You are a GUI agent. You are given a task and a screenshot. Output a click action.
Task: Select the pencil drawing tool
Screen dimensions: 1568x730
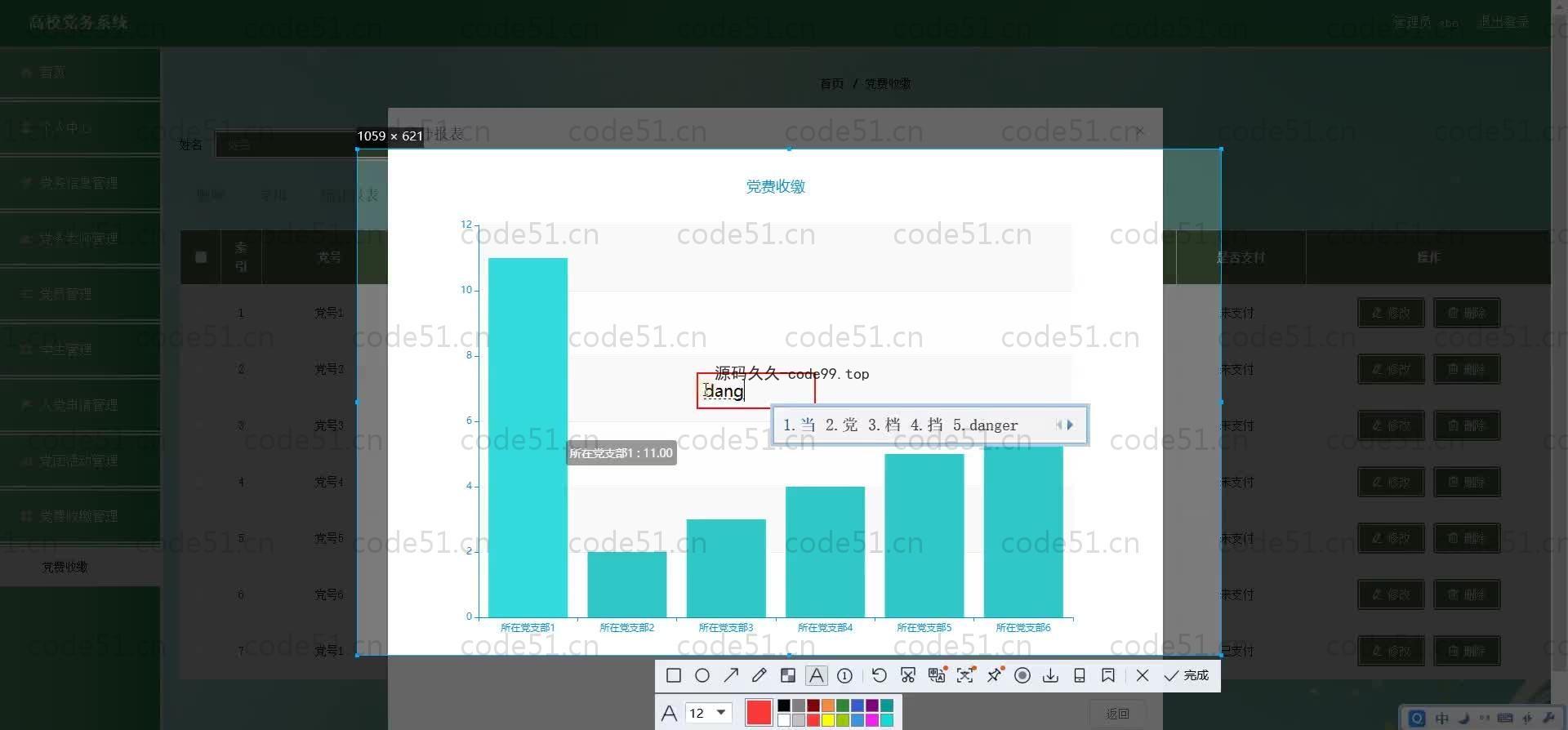(759, 675)
